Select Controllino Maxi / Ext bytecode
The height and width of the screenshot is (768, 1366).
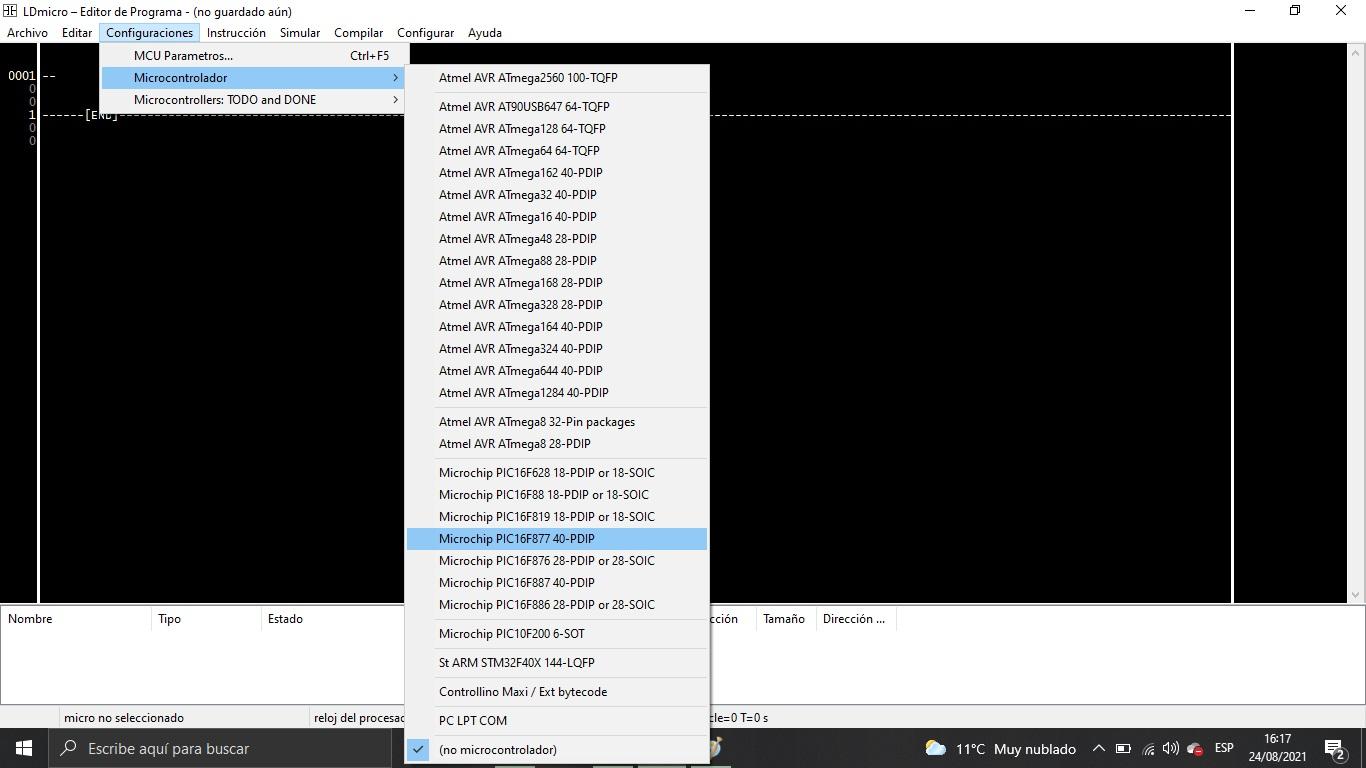click(x=557, y=692)
